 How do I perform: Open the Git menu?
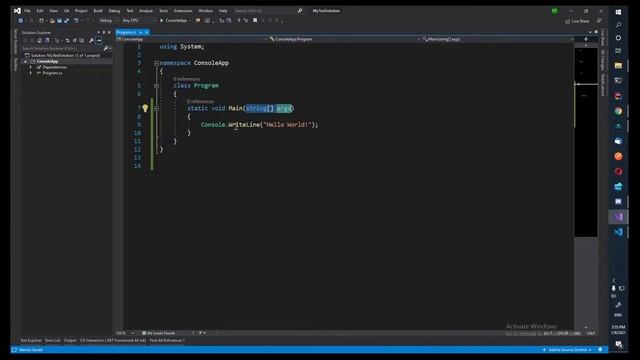pyautogui.click(x=66, y=11)
